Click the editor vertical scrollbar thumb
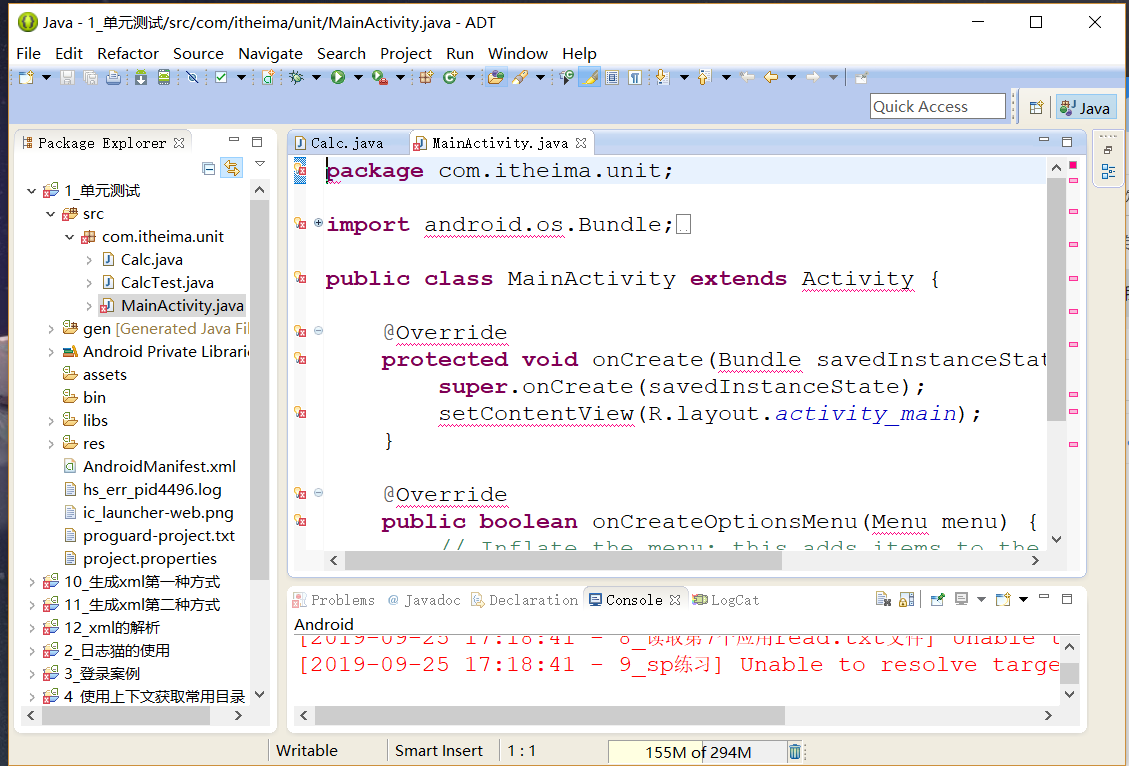Screen dimensions: 1129x766 pos(1056,300)
